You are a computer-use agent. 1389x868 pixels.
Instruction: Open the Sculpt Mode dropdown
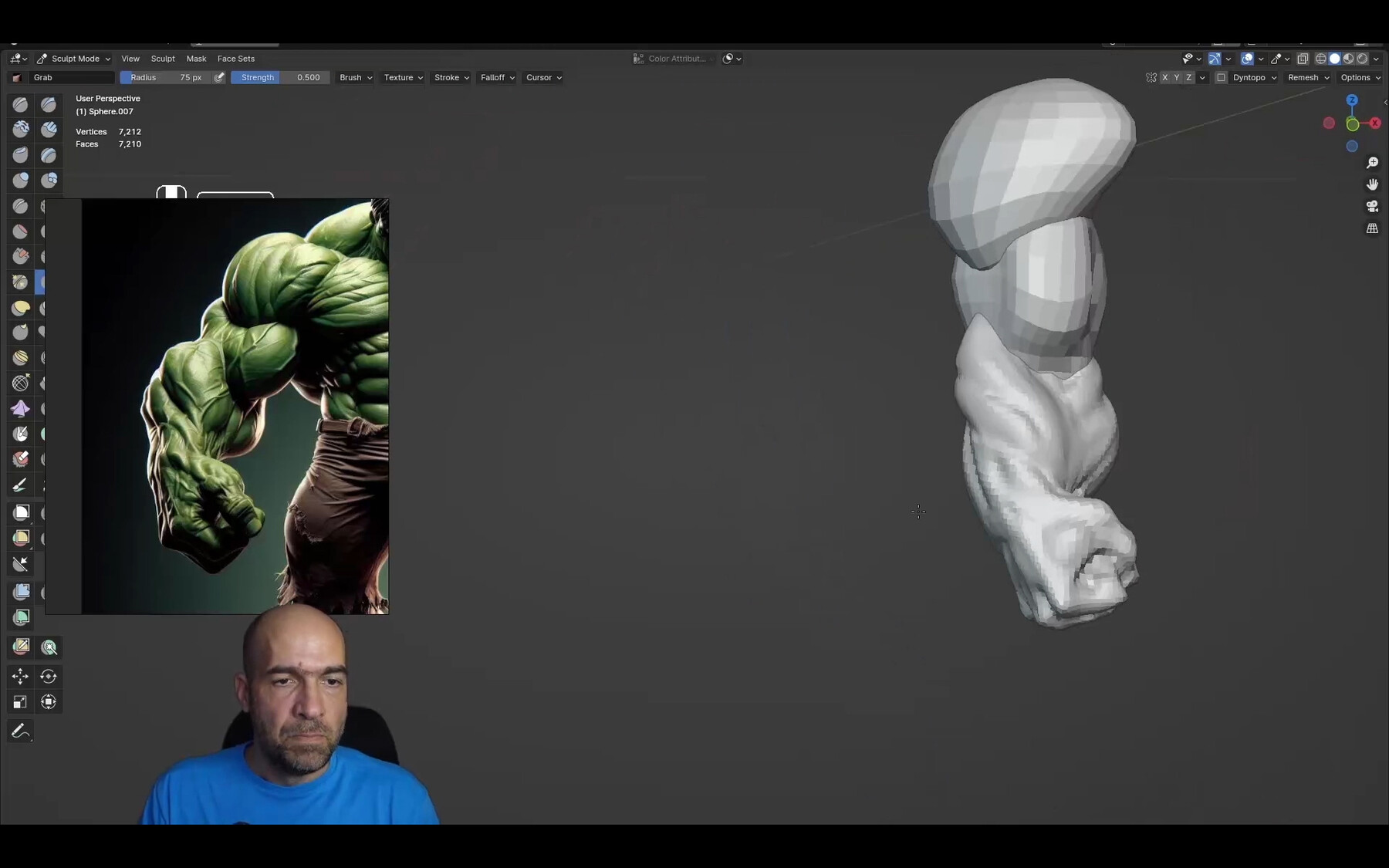click(73, 59)
